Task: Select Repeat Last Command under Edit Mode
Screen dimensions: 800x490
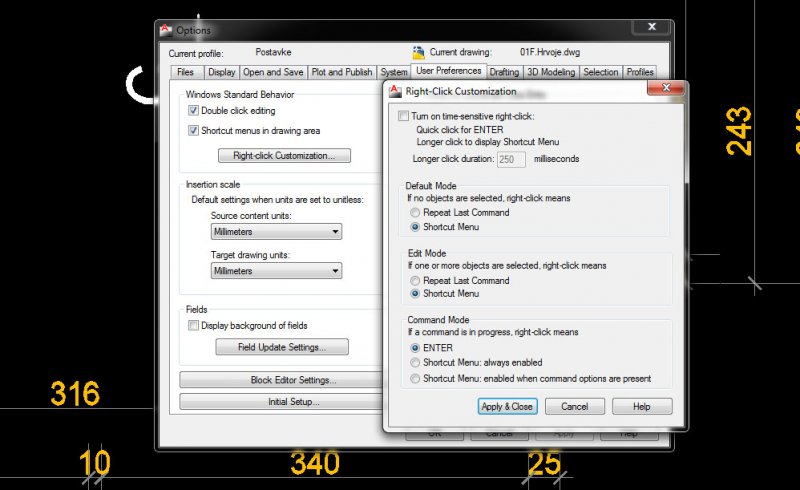Action: pos(415,280)
